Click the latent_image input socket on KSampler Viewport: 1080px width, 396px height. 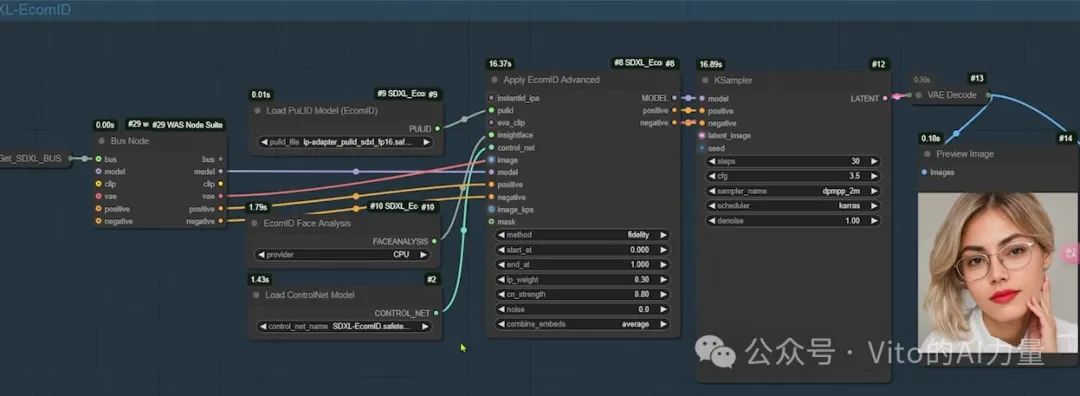pyautogui.click(x=703, y=136)
